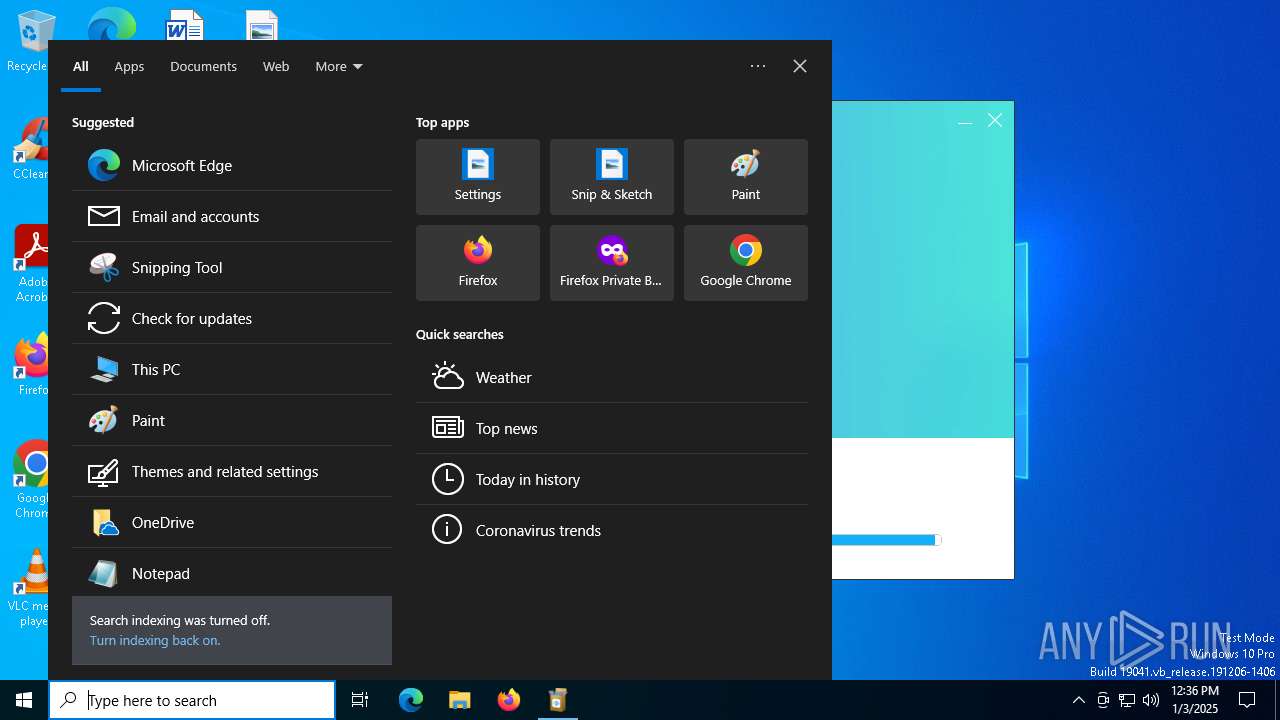Run Coronavirus trends quick search

tap(612, 531)
